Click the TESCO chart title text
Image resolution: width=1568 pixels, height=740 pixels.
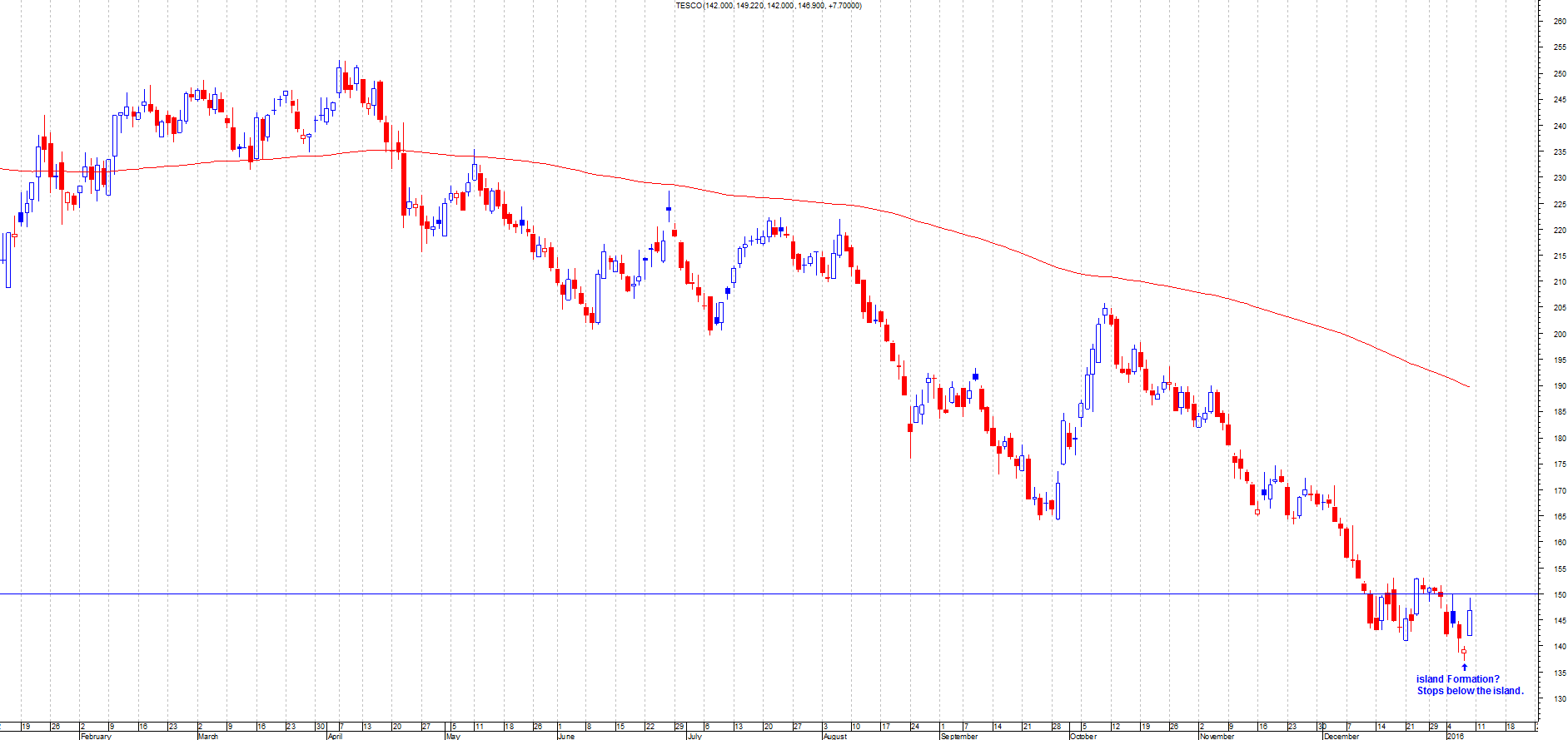coord(768,6)
